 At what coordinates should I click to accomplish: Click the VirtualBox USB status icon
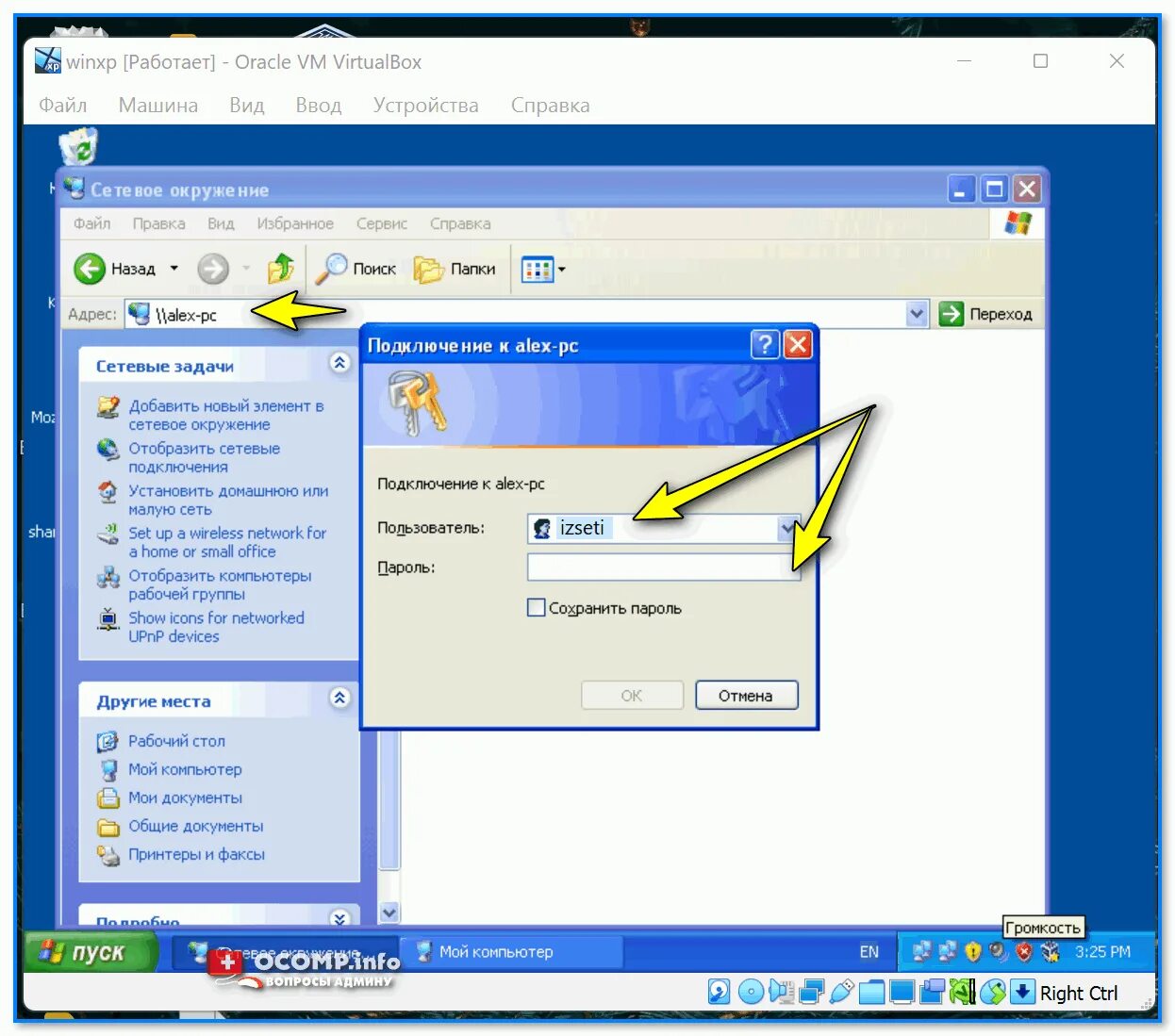point(841,992)
